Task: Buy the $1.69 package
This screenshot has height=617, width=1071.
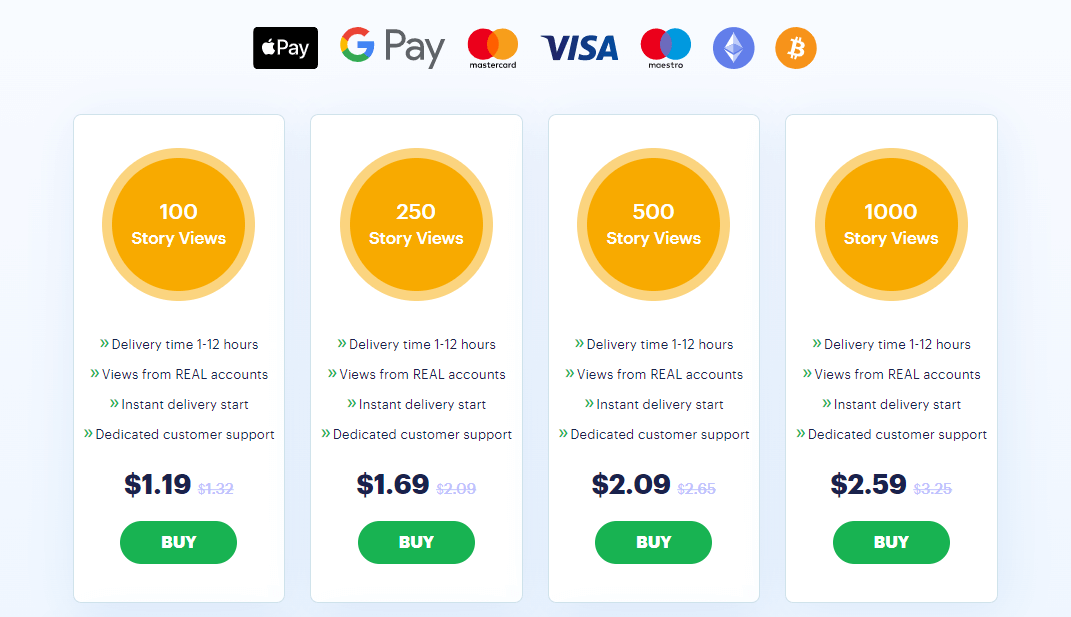Action: coord(416,542)
